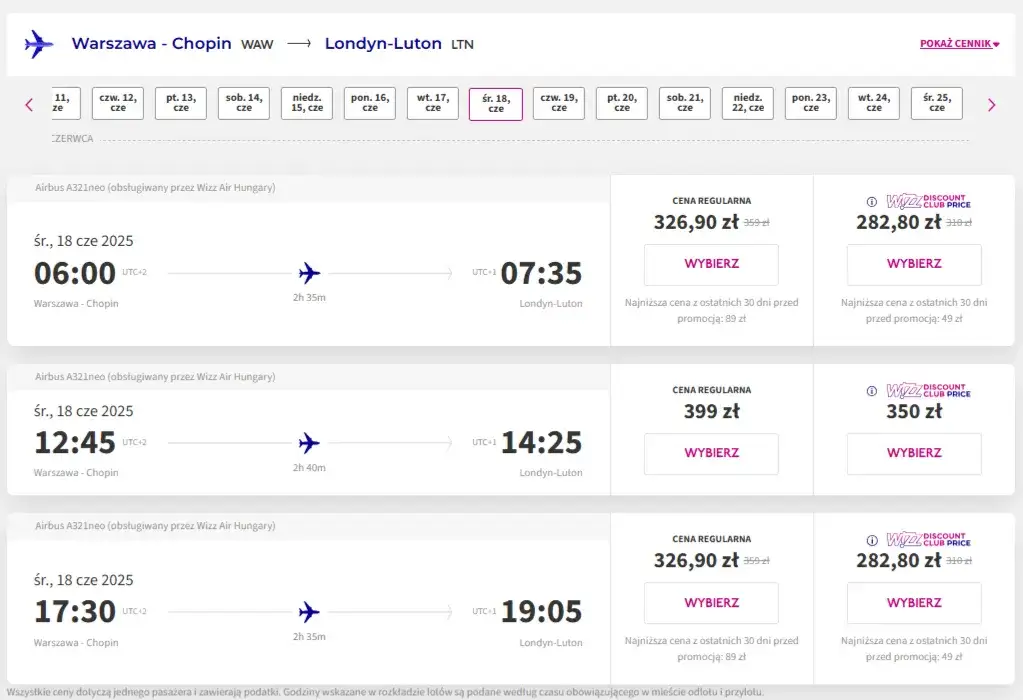This screenshot has height=700, width=1023.
Task: Select the "pt. 20 cze" date
Action: coord(621,103)
